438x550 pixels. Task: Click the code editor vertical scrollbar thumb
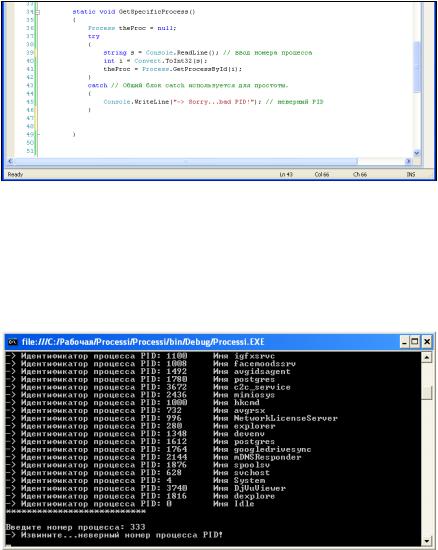coord(417,67)
